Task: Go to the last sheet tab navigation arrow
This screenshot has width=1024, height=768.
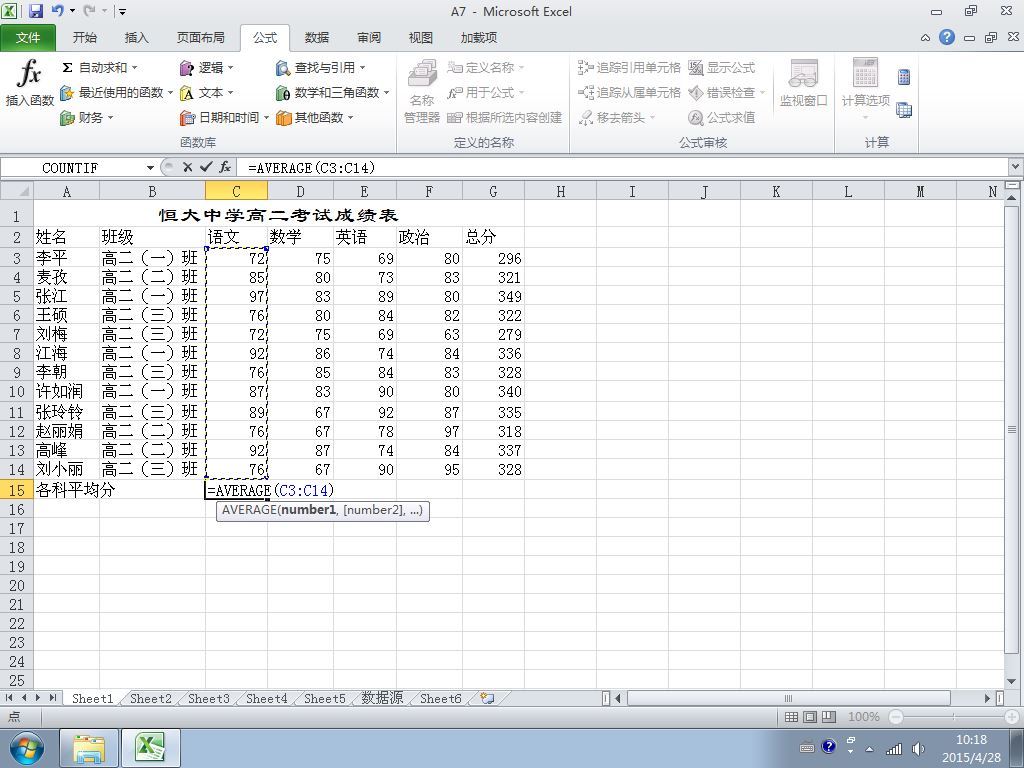Action: coord(52,698)
